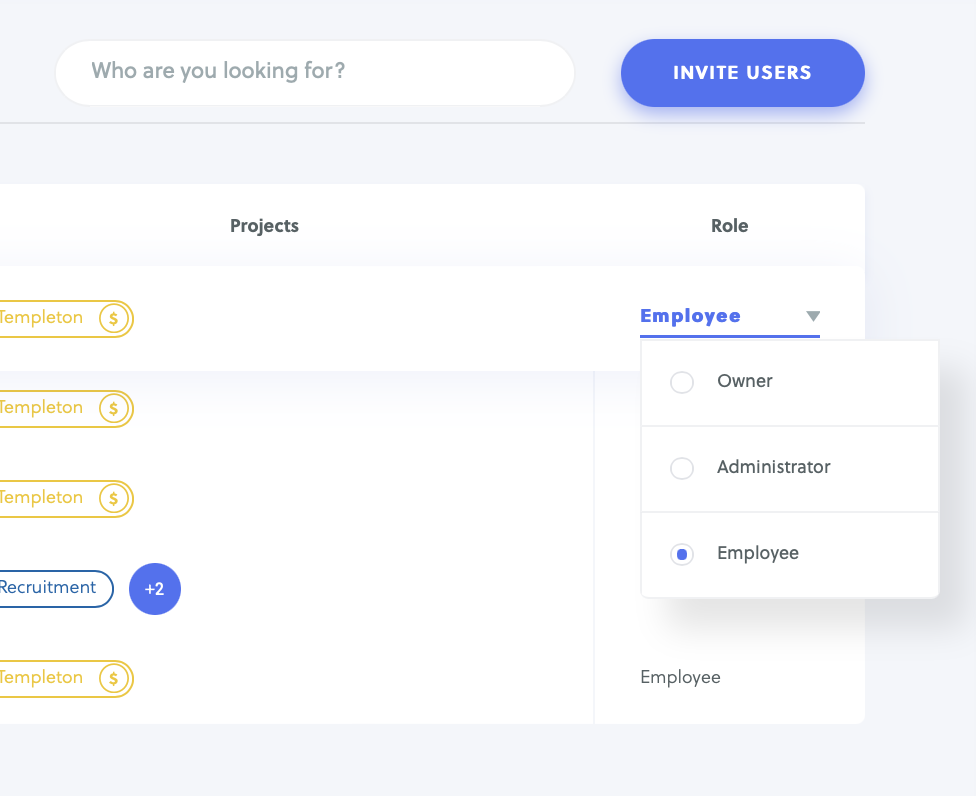Click the first row Templeton project tag
This screenshot has width=976, height=796.
65,319
